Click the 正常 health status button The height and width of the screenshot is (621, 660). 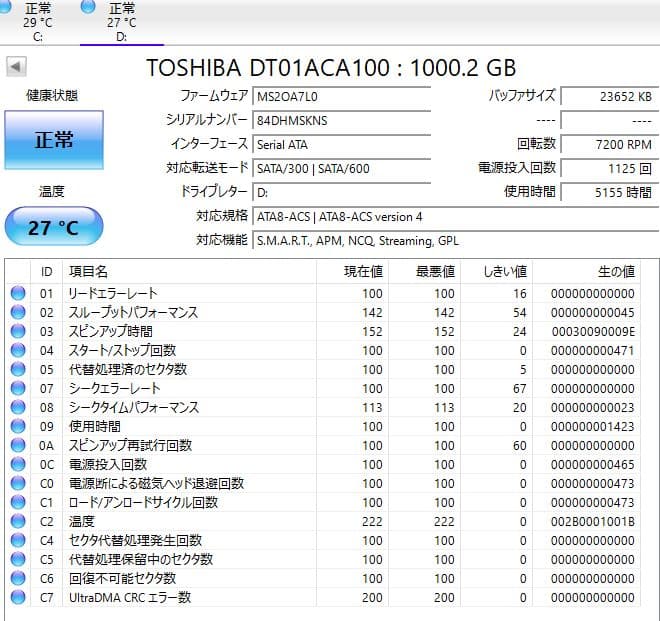pos(54,140)
